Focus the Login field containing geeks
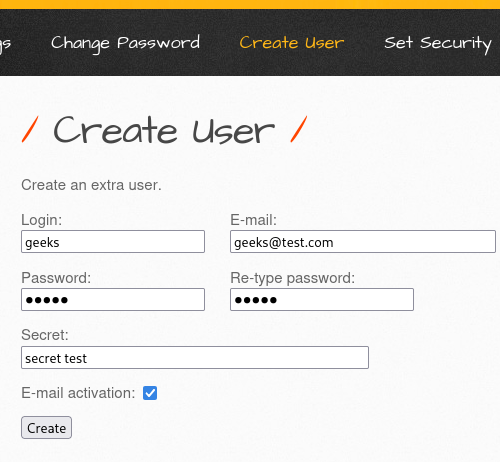This screenshot has width=500, height=462. 113,242
